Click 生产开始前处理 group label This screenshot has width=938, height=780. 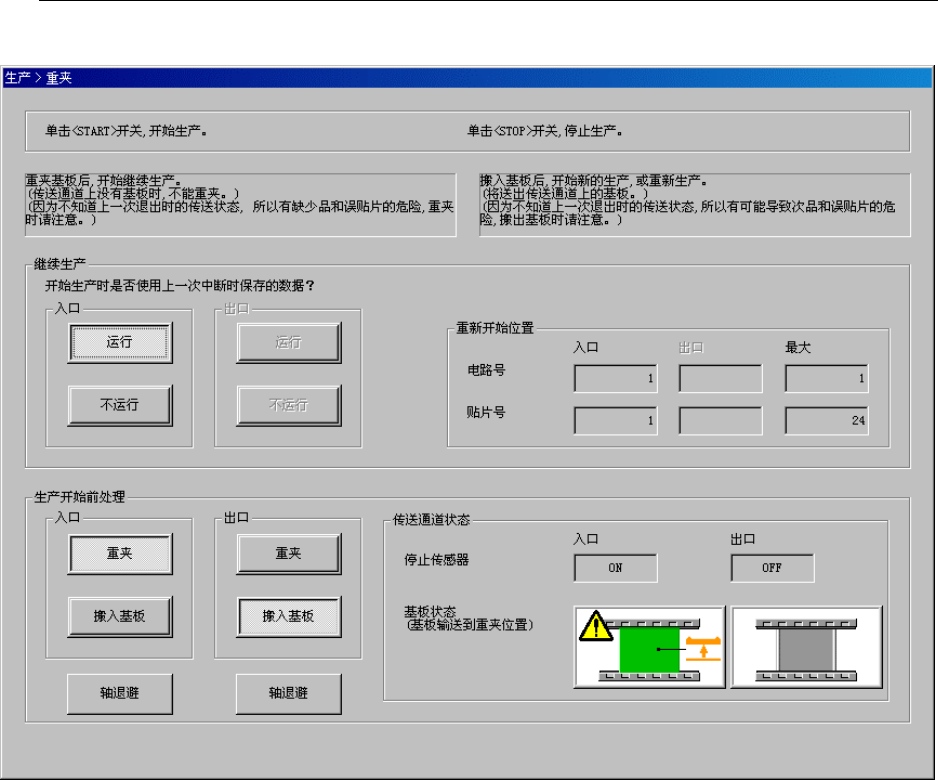click(80, 497)
